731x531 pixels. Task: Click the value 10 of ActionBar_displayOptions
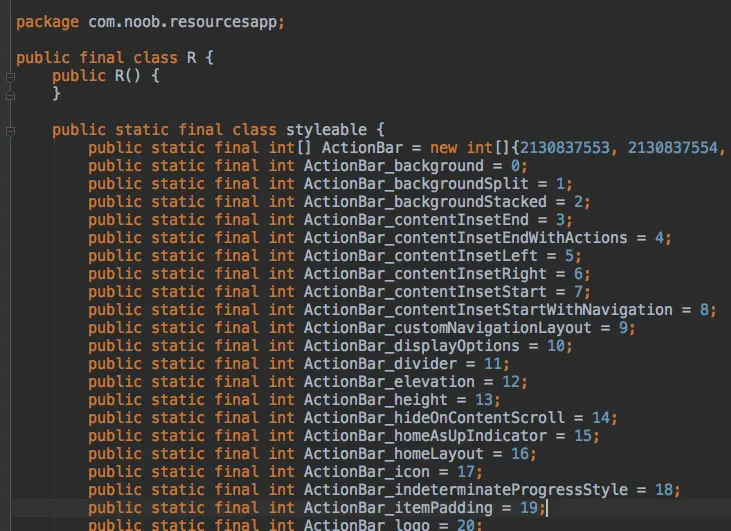pos(556,346)
